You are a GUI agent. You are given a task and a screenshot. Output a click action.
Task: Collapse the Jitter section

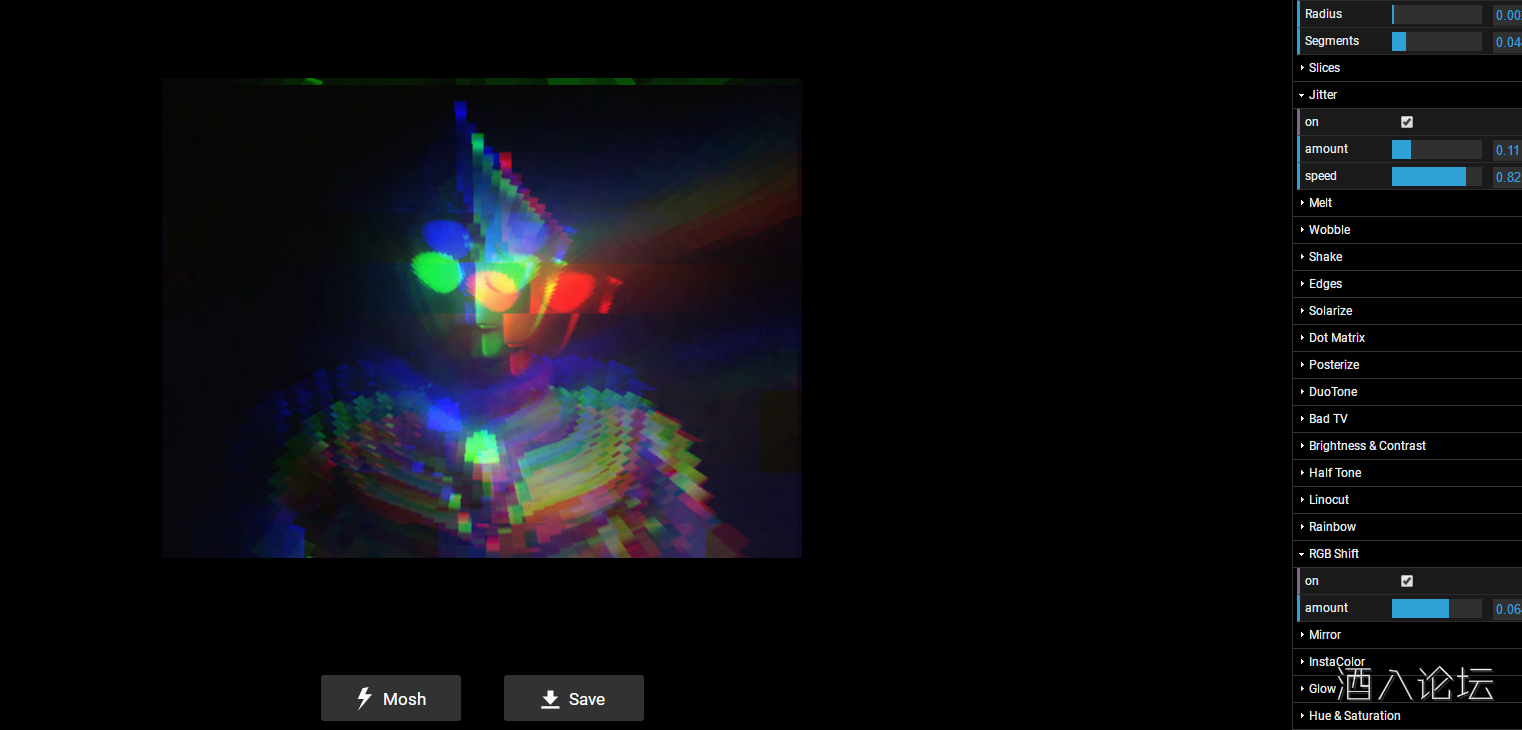click(x=1322, y=94)
